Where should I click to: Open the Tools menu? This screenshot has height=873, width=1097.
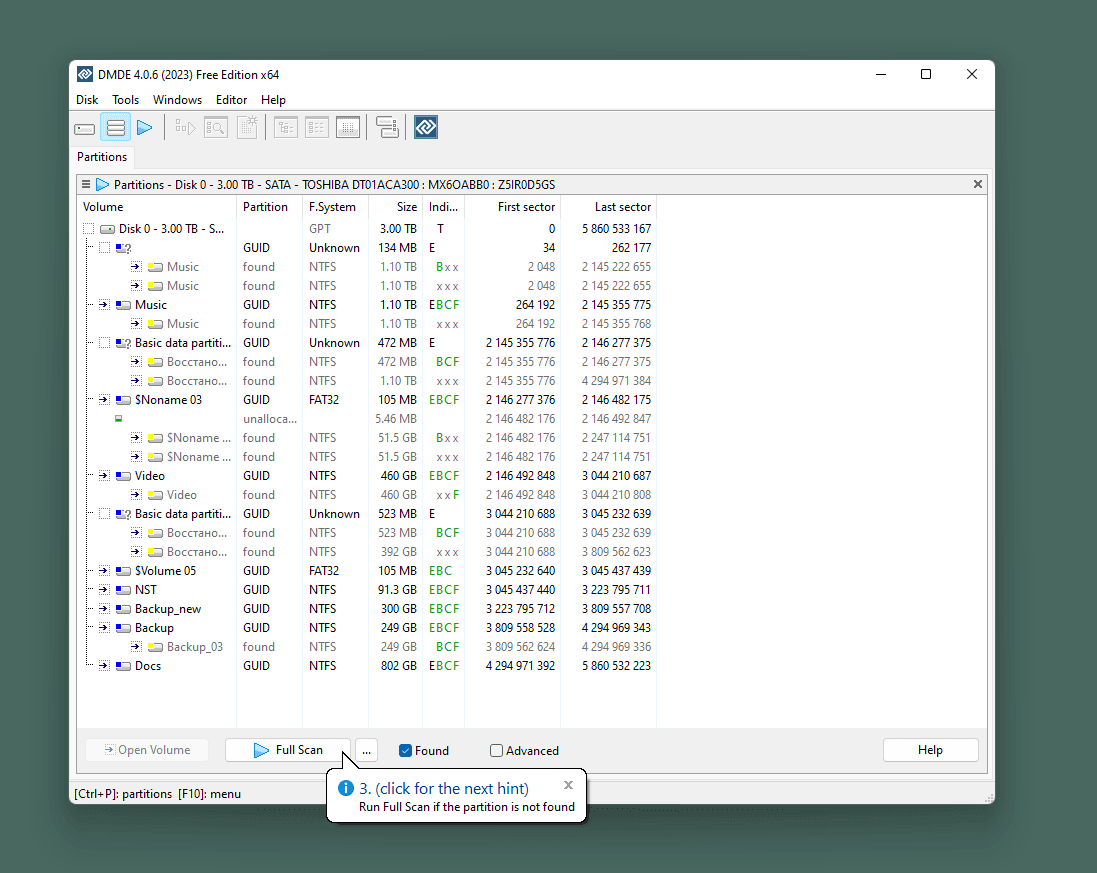(125, 100)
